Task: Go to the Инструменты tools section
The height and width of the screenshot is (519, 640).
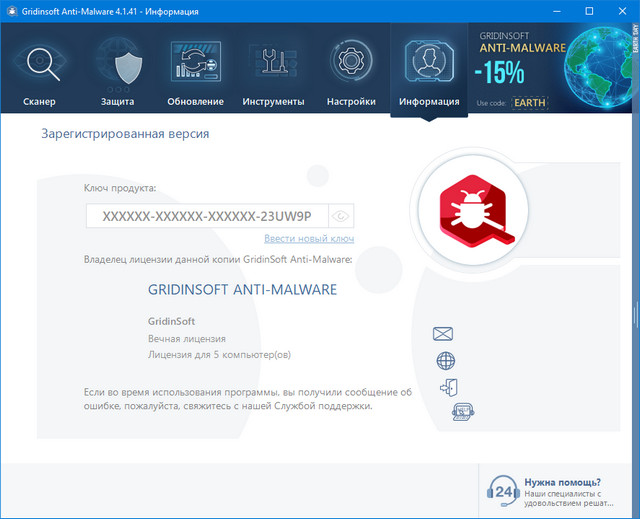Action: (x=272, y=70)
